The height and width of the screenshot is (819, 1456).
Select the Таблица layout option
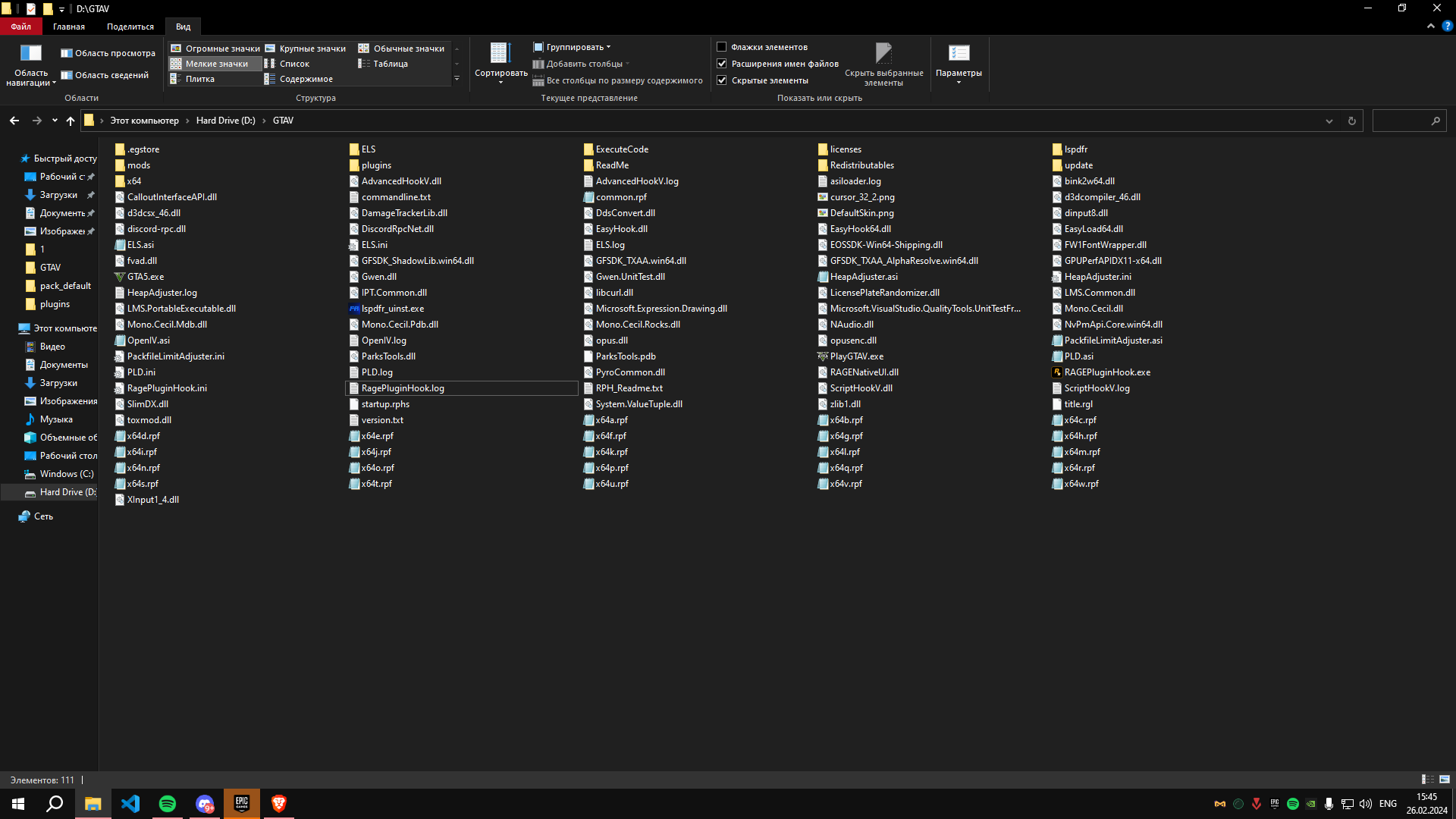pos(390,64)
